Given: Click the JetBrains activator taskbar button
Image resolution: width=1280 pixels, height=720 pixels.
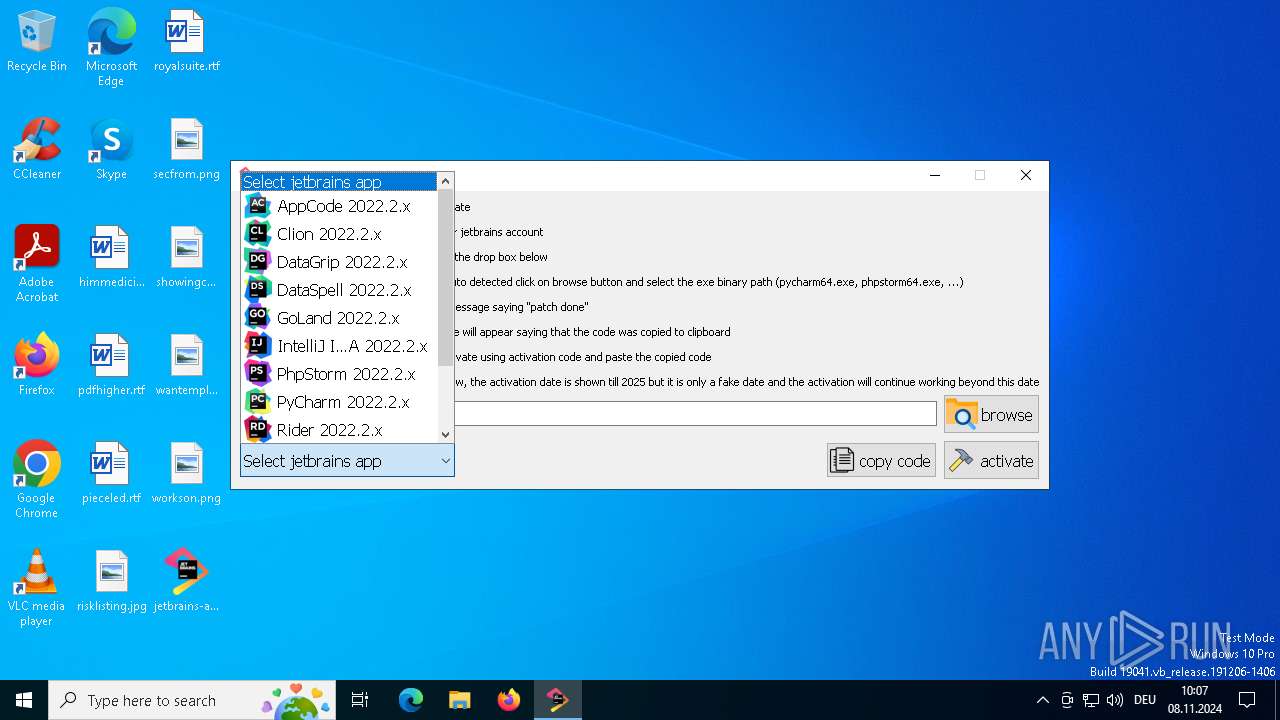Looking at the screenshot, I should 558,700.
